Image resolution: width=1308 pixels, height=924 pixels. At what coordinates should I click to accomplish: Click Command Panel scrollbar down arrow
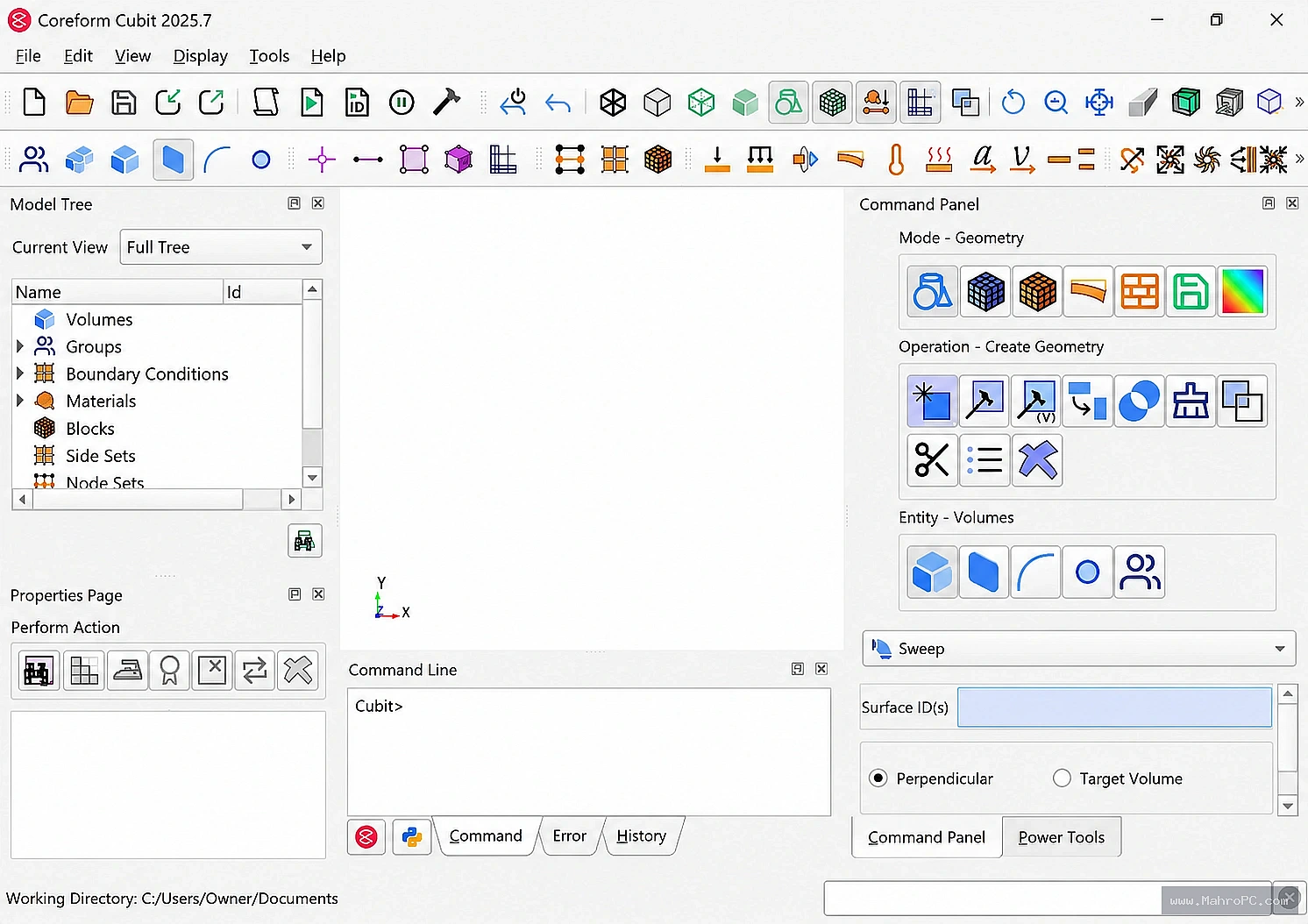(x=1287, y=807)
